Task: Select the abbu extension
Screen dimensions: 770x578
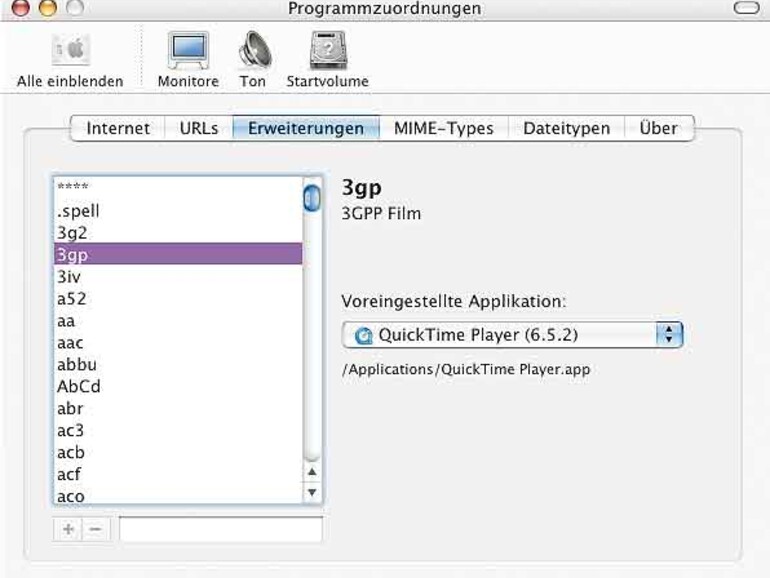Action: [x=178, y=364]
